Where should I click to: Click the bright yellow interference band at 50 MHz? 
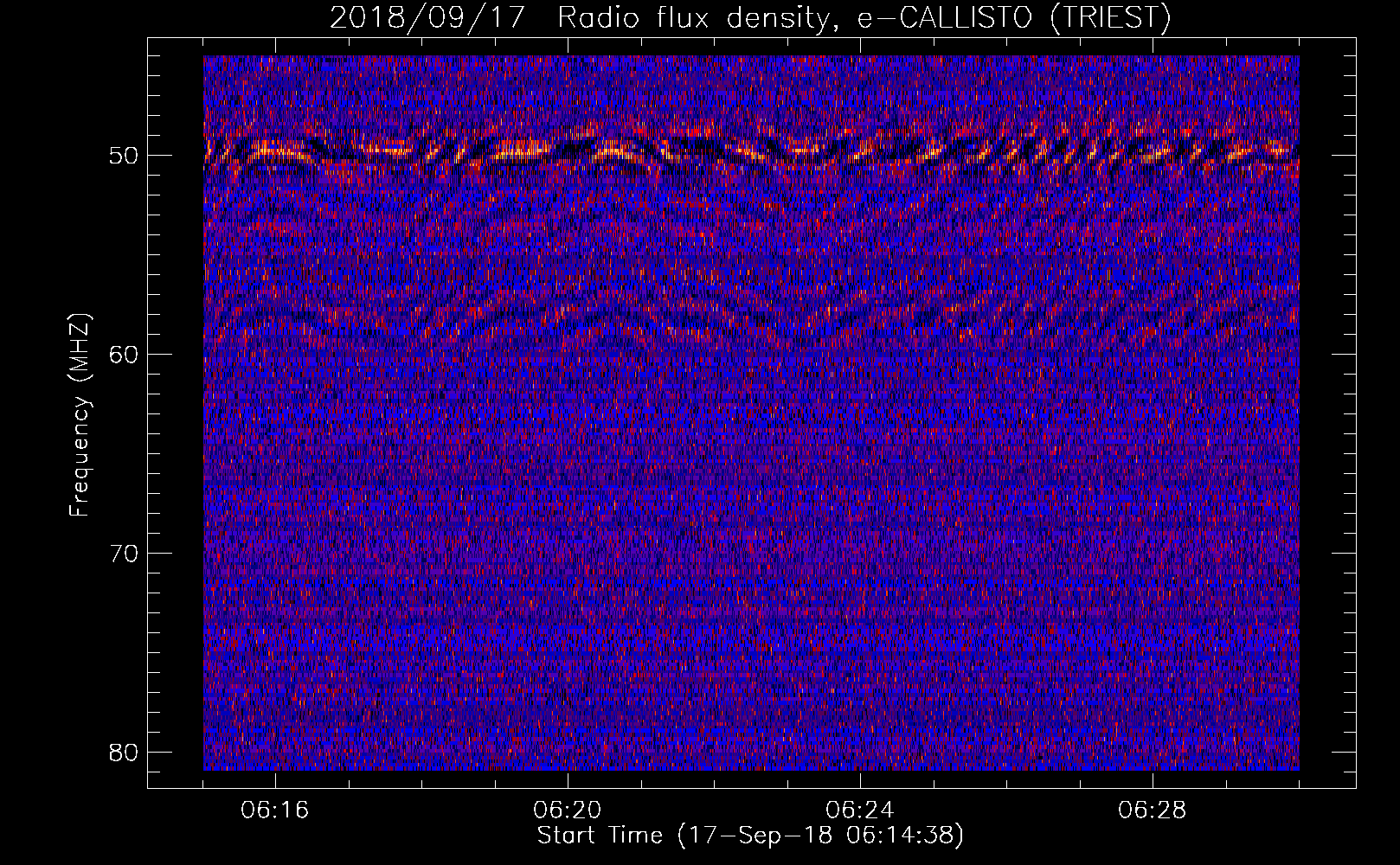coord(751,150)
